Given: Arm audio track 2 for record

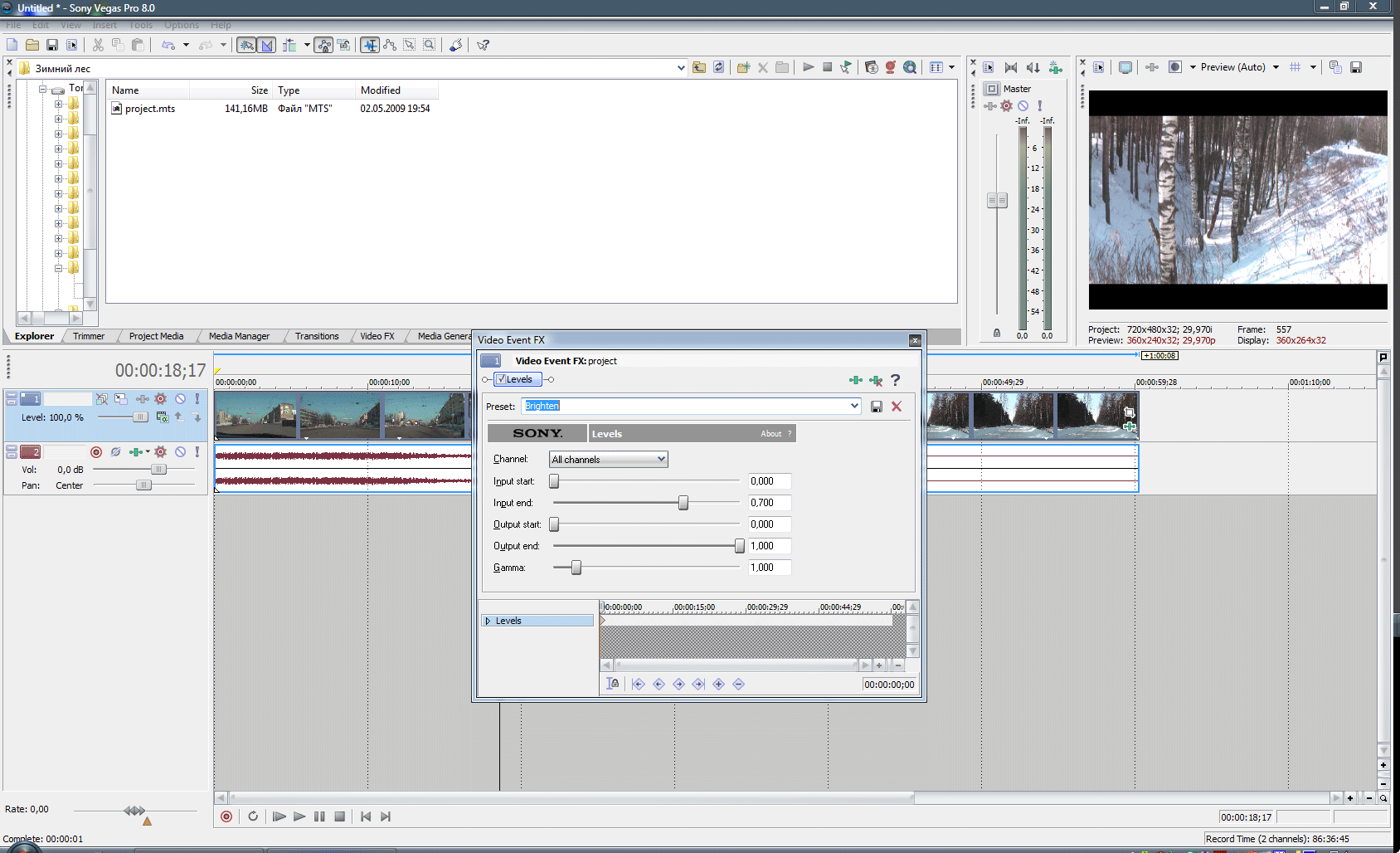Looking at the screenshot, I should click(x=96, y=452).
